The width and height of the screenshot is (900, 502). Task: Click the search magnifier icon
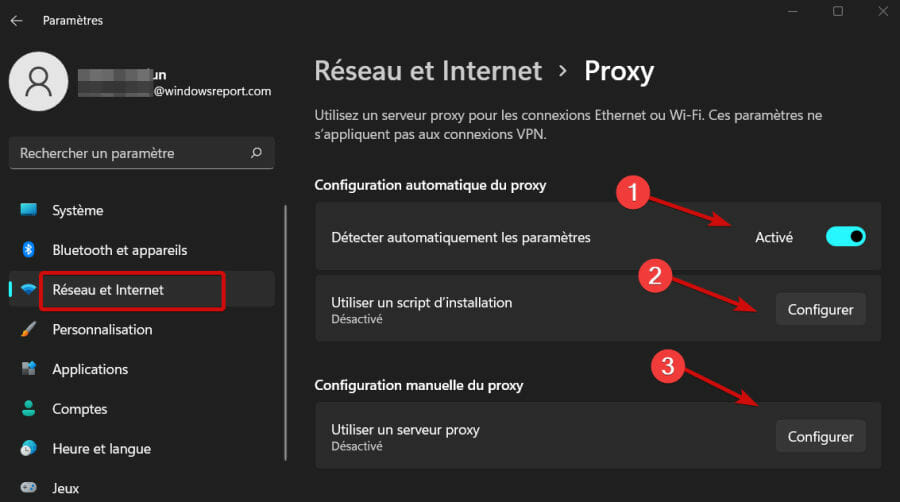pos(257,153)
